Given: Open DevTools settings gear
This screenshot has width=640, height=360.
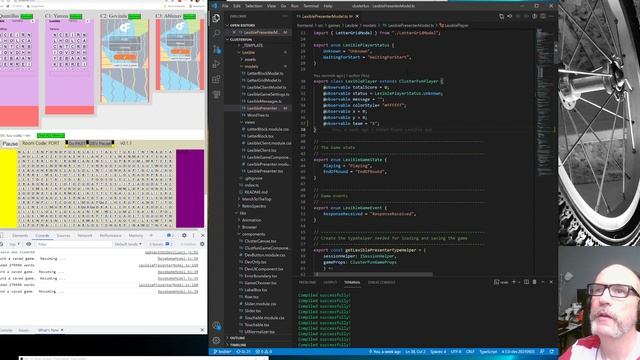Looking at the screenshot, I should [x=184, y=236].
